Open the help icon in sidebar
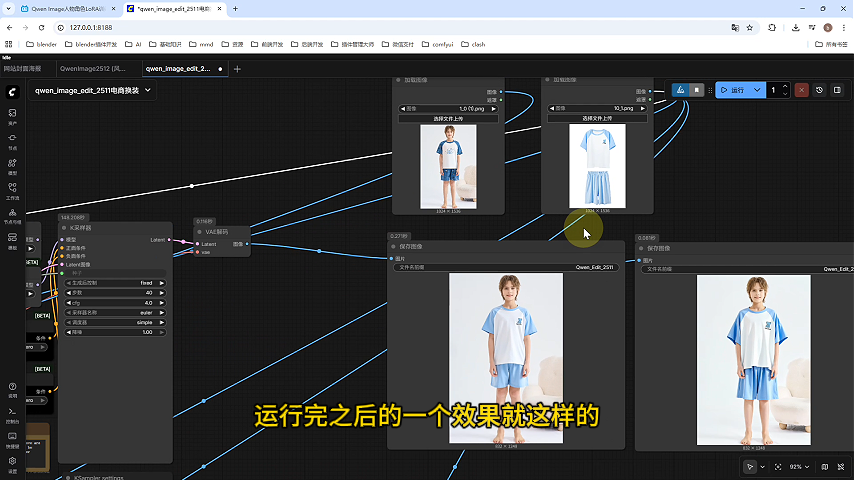The width and height of the screenshot is (854, 480). coord(12,390)
